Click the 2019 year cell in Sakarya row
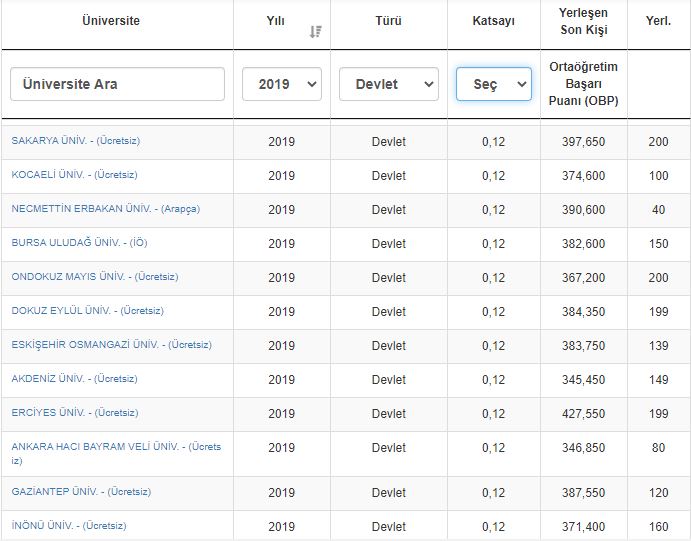The height and width of the screenshot is (541, 691). [x=282, y=142]
